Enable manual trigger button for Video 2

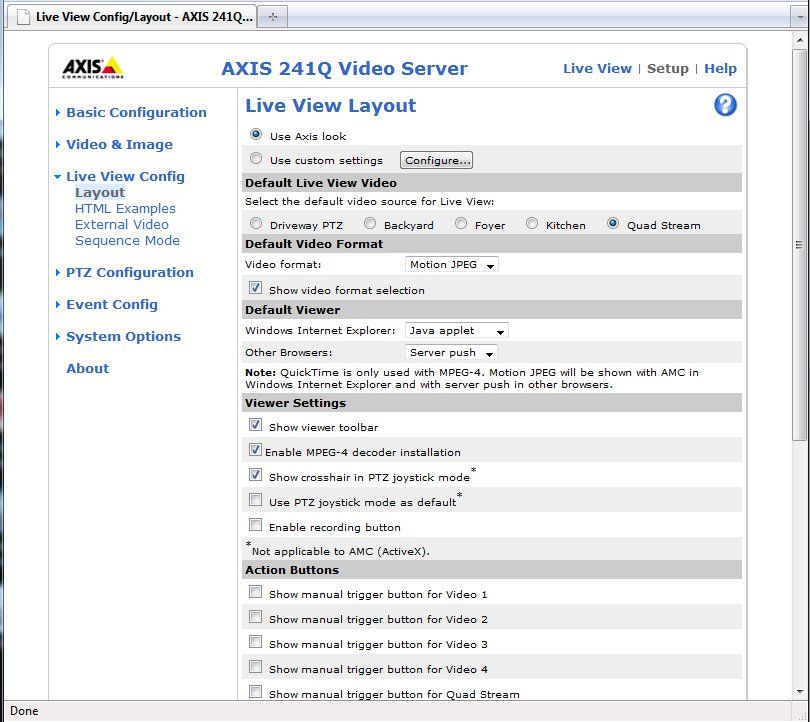click(255, 617)
